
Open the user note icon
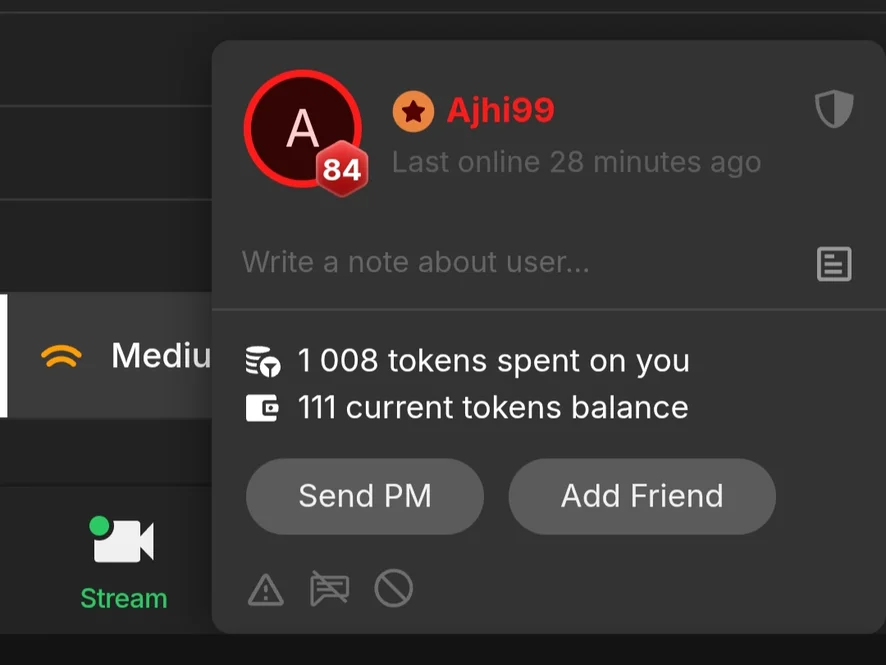(834, 264)
